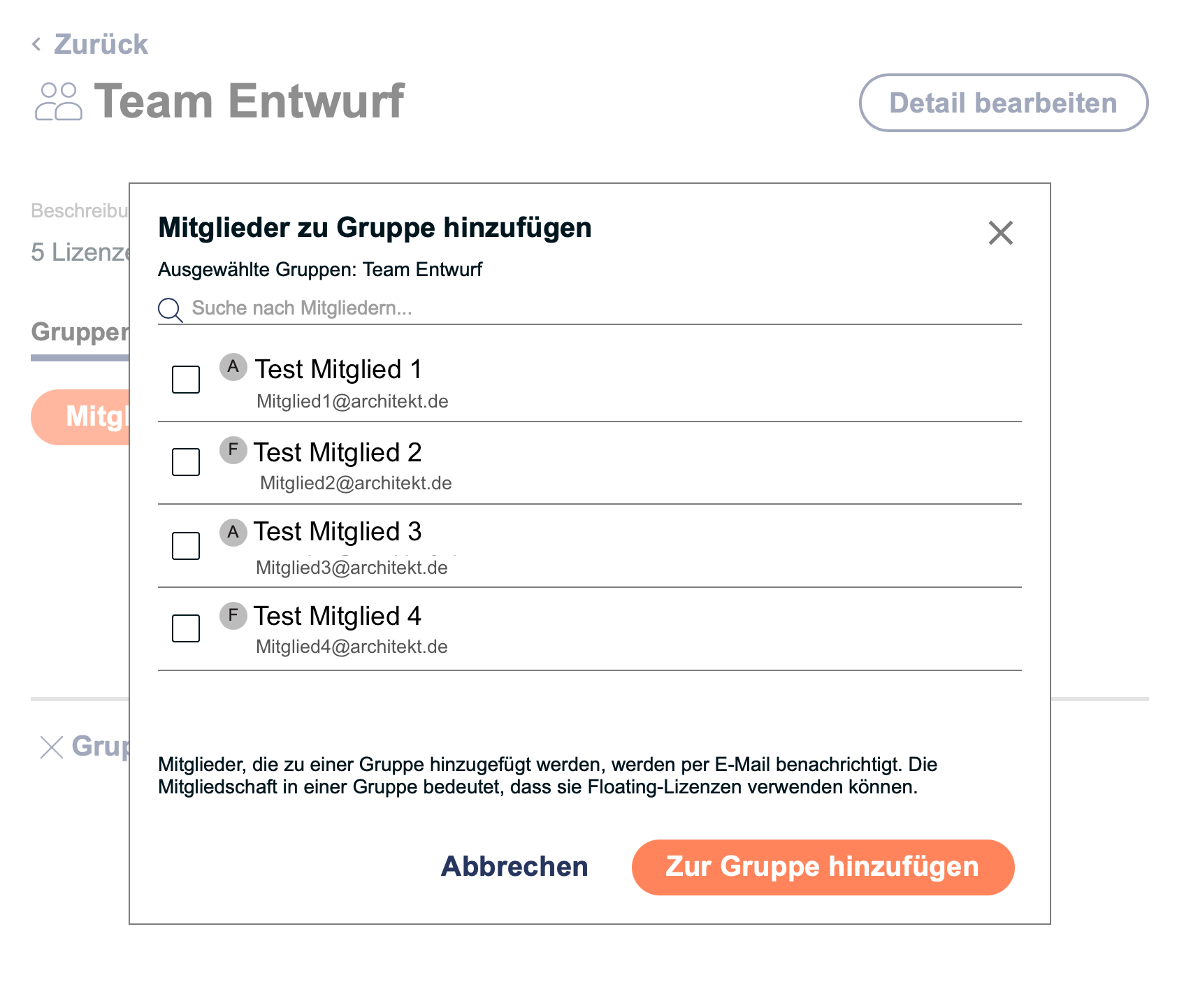The image size is (1177, 1008).
Task: Click the orange Mitgl button behind dialog
Action: point(80,417)
